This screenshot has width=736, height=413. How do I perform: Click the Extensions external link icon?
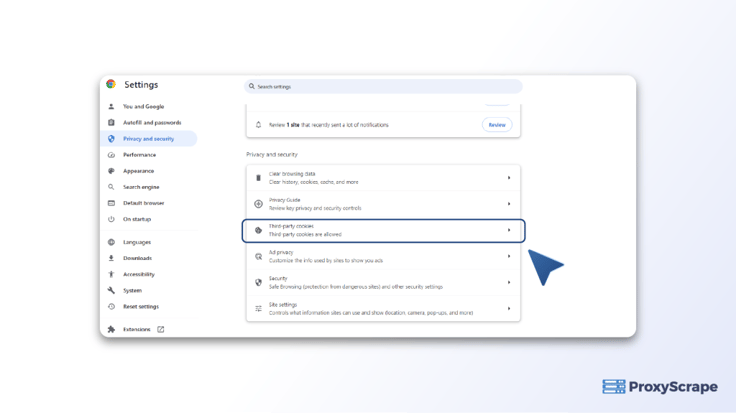[x=160, y=329]
